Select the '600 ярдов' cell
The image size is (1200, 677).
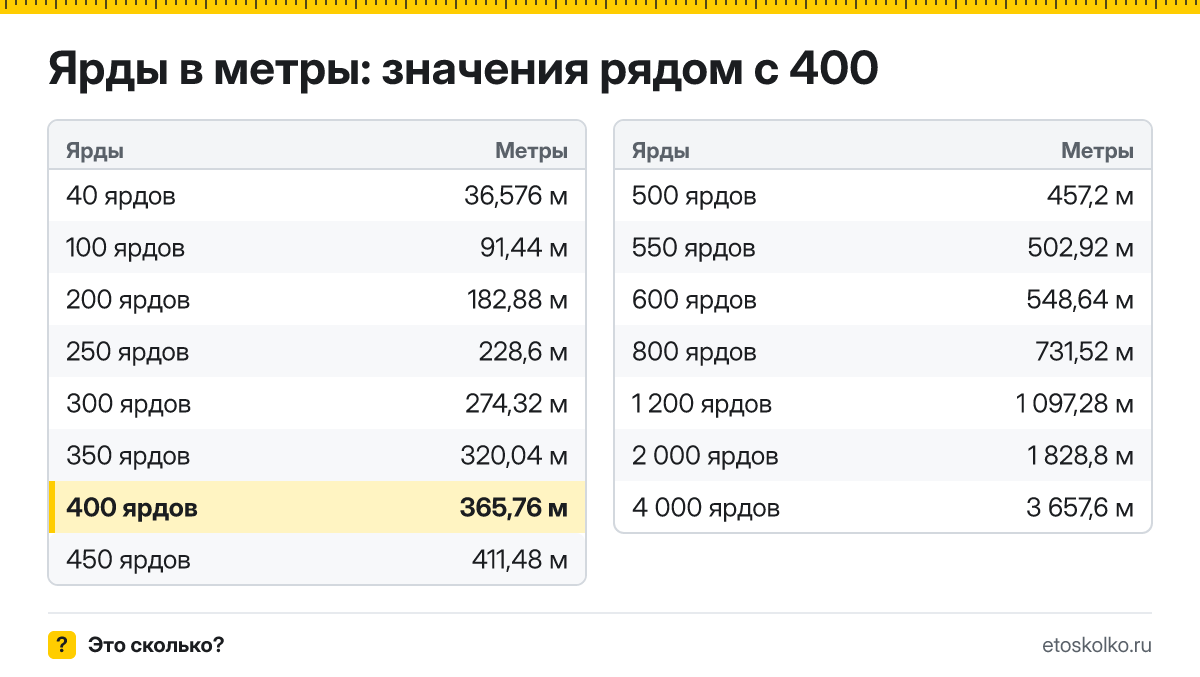(x=694, y=300)
